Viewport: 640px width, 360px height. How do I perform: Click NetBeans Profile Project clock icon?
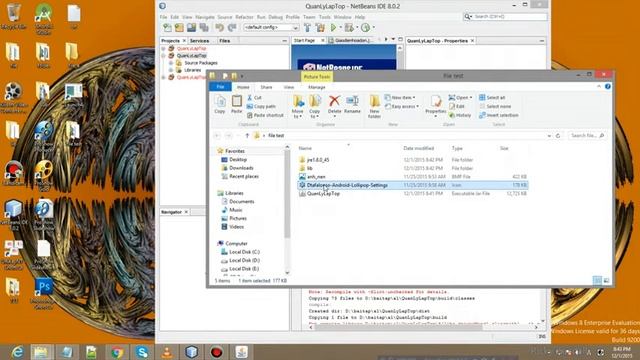[365, 28]
